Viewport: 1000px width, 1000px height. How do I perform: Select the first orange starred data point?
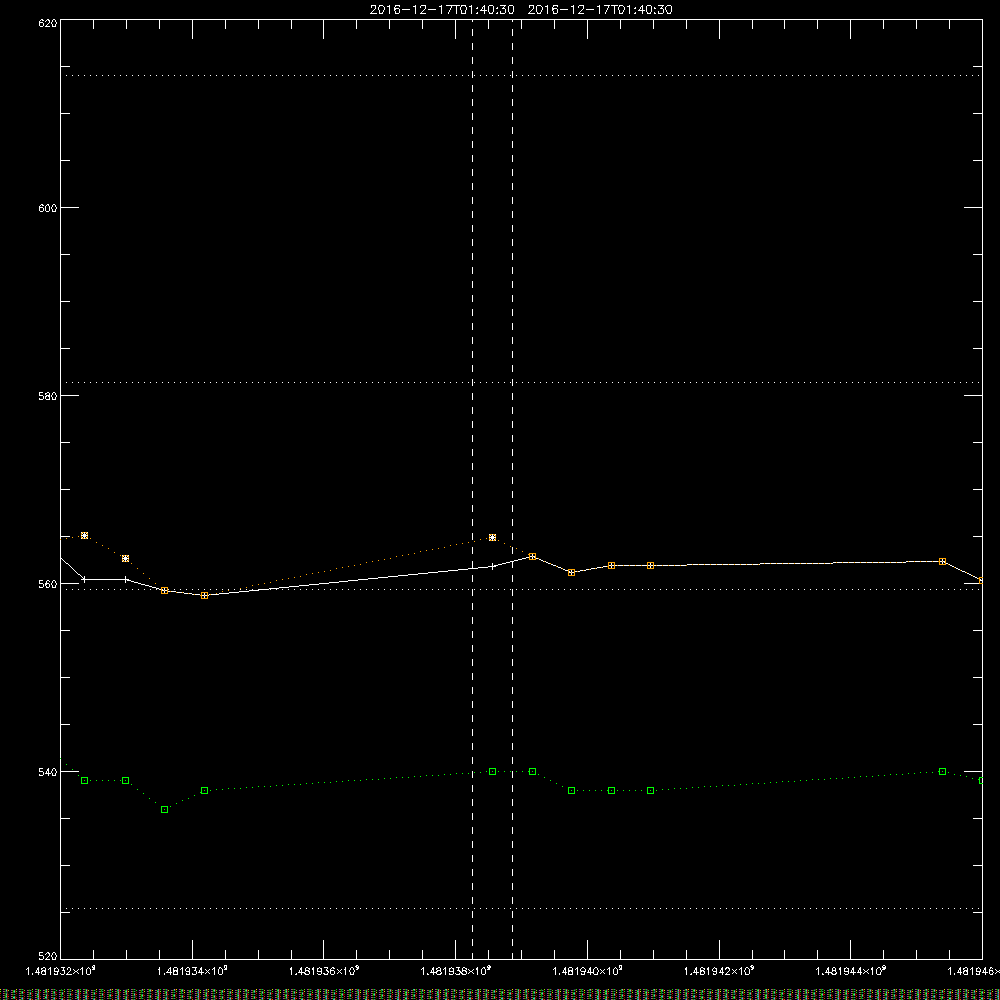84,536
